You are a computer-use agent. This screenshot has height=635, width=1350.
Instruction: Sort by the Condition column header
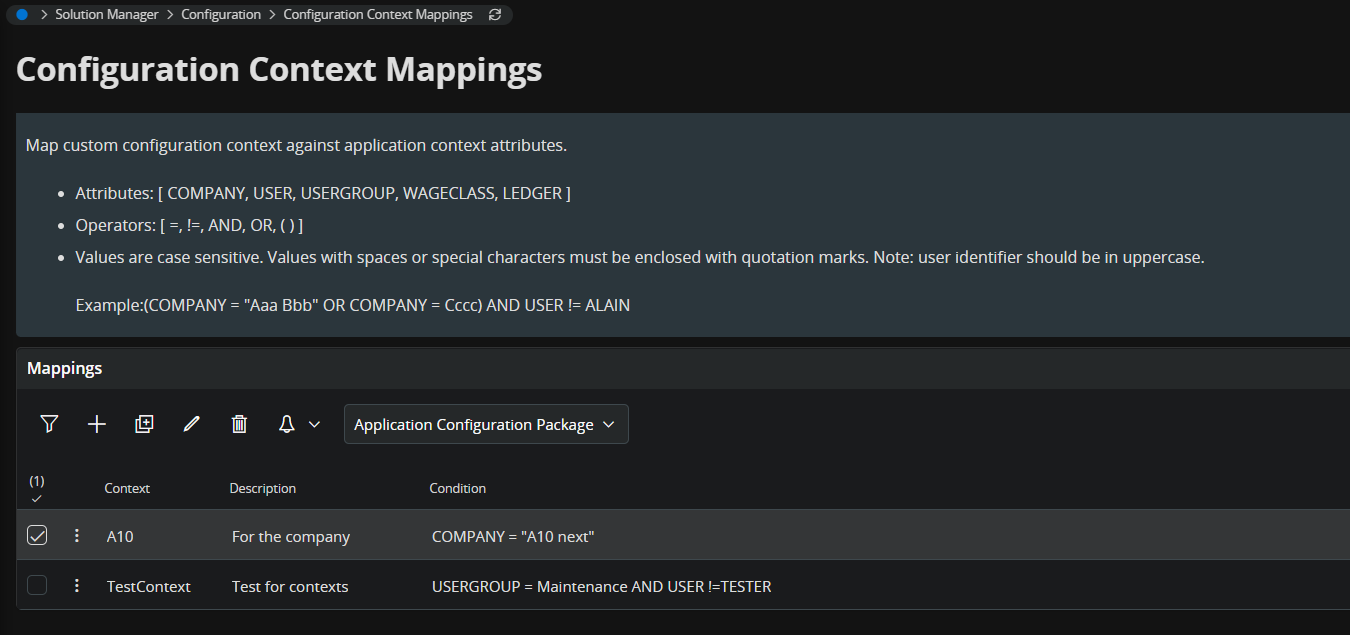(457, 488)
